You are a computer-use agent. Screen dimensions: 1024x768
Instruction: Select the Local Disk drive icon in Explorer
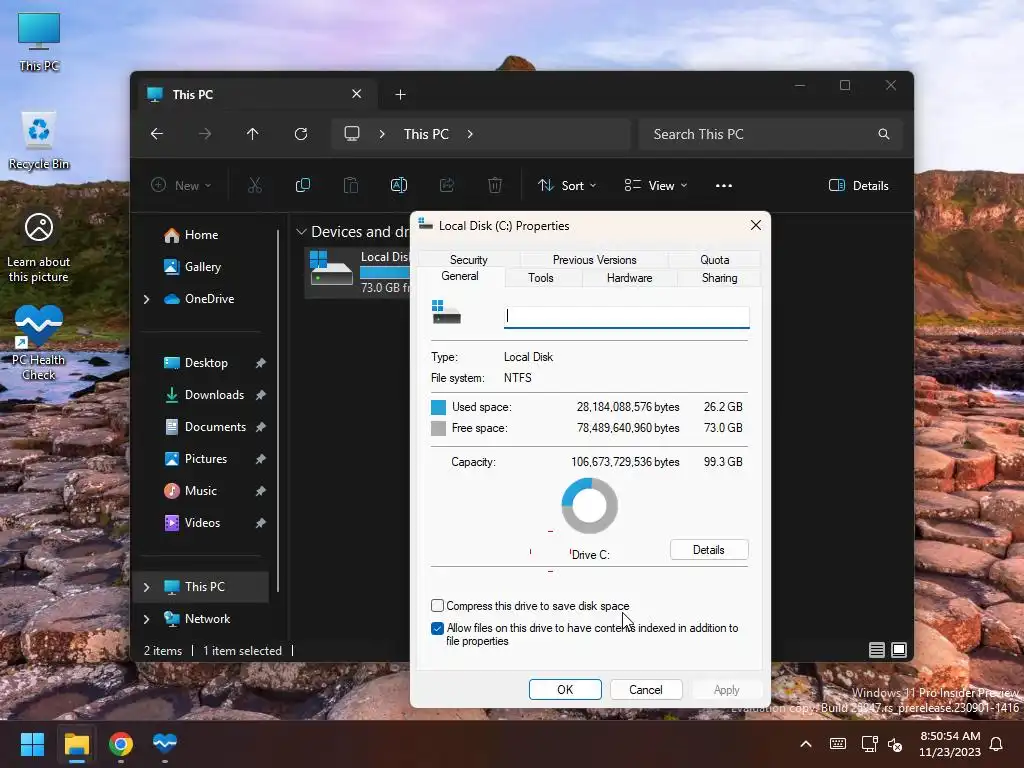point(331,268)
